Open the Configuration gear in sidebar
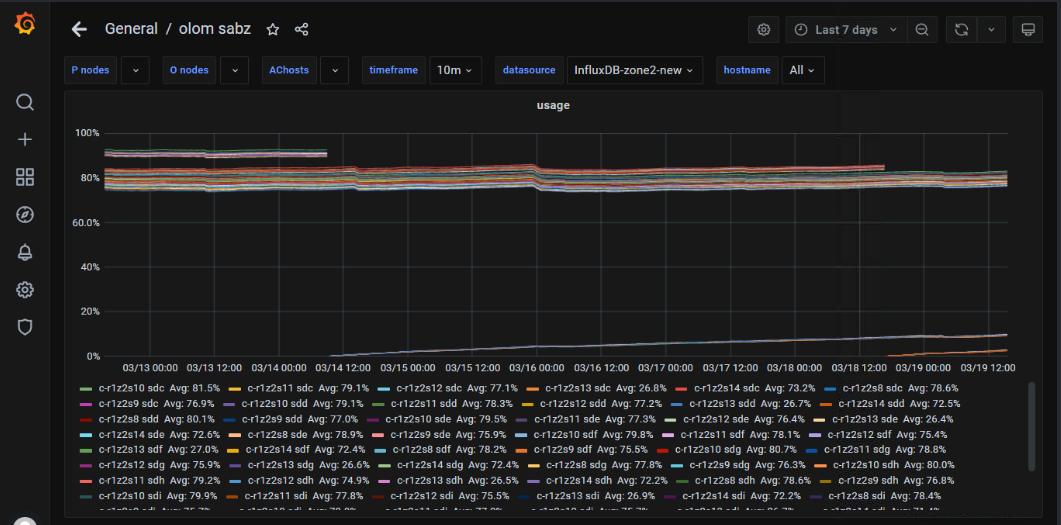The height and width of the screenshot is (525, 1061). (x=25, y=290)
